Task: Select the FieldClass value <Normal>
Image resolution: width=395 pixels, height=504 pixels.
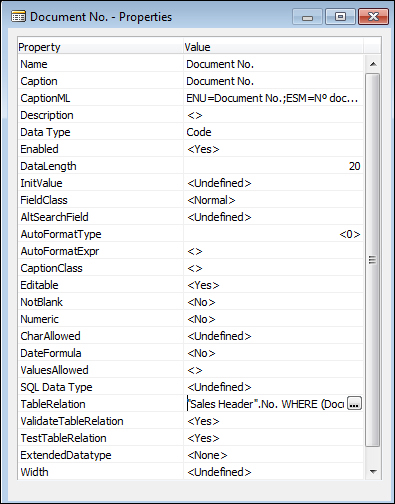Action: (x=211, y=200)
